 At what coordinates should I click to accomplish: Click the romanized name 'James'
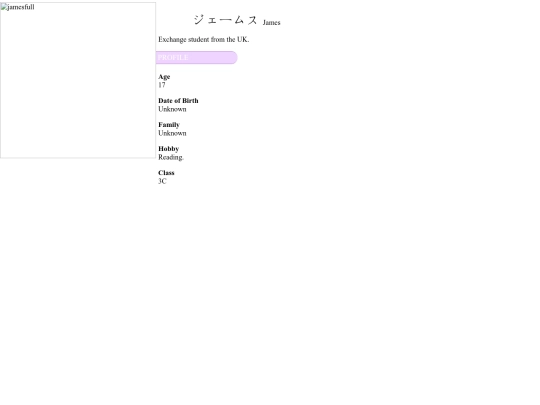[271, 23]
